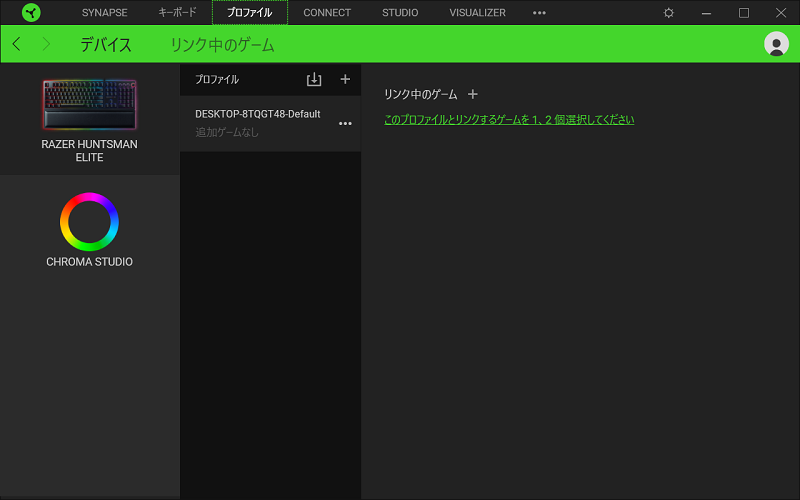Maximize the Razer Synapse window
Viewport: 800px width, 500px height.
pos(744,13)
